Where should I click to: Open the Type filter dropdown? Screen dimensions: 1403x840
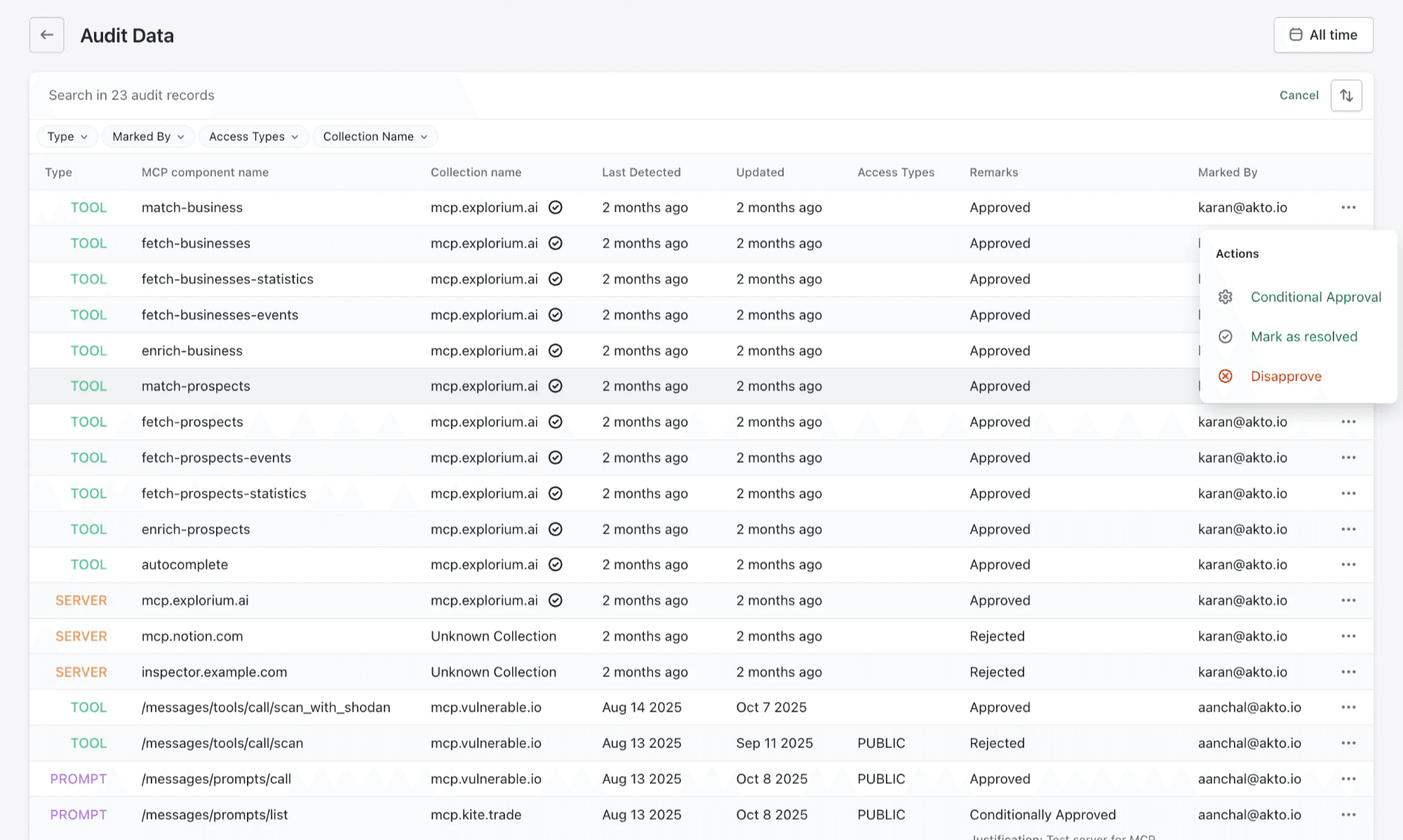point(67,136)
